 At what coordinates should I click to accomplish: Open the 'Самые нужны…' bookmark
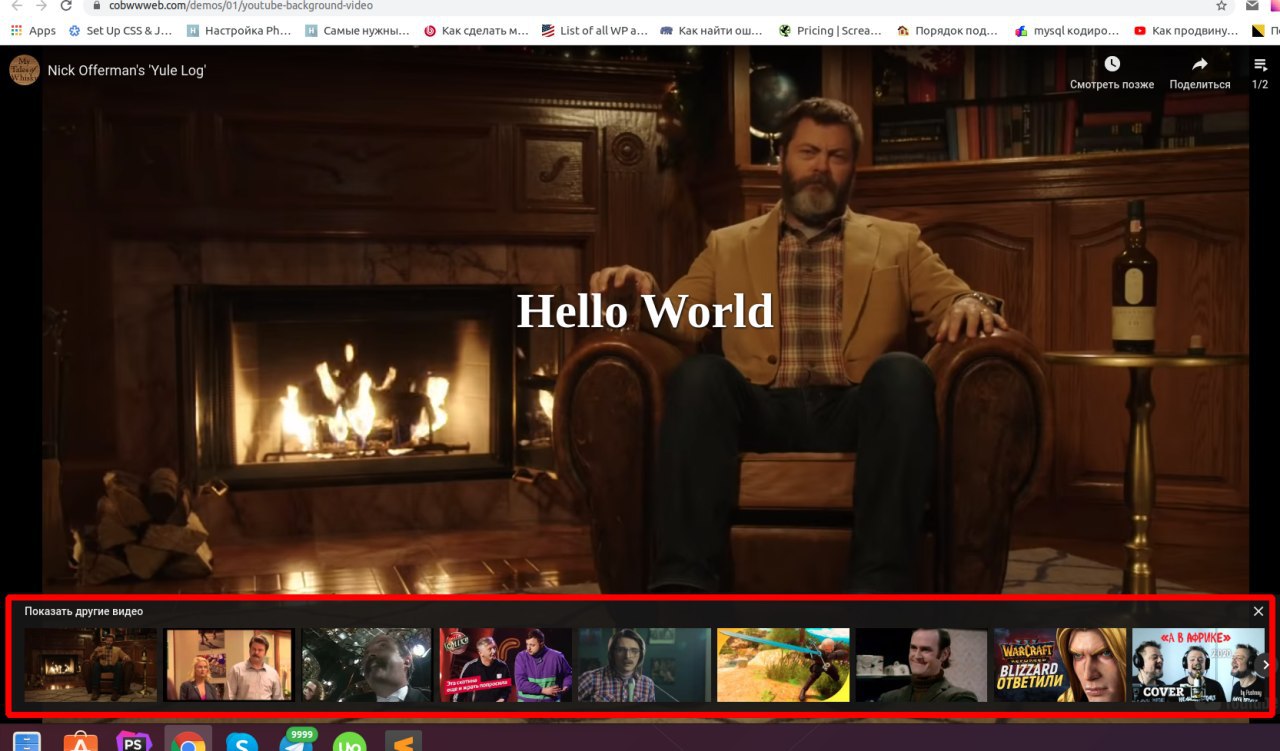357,31
